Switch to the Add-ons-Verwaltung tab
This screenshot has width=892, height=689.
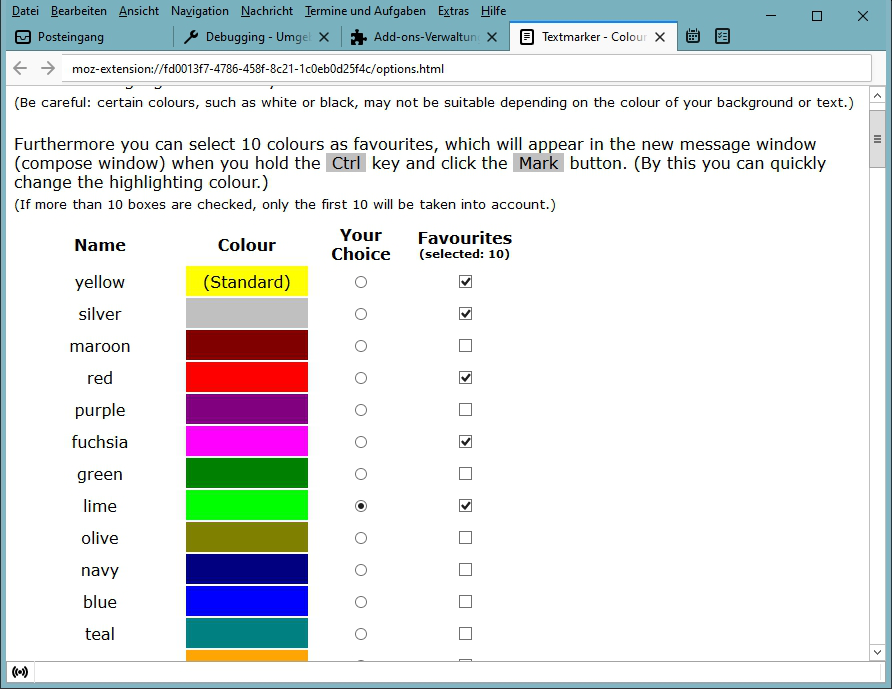point(427,37)
